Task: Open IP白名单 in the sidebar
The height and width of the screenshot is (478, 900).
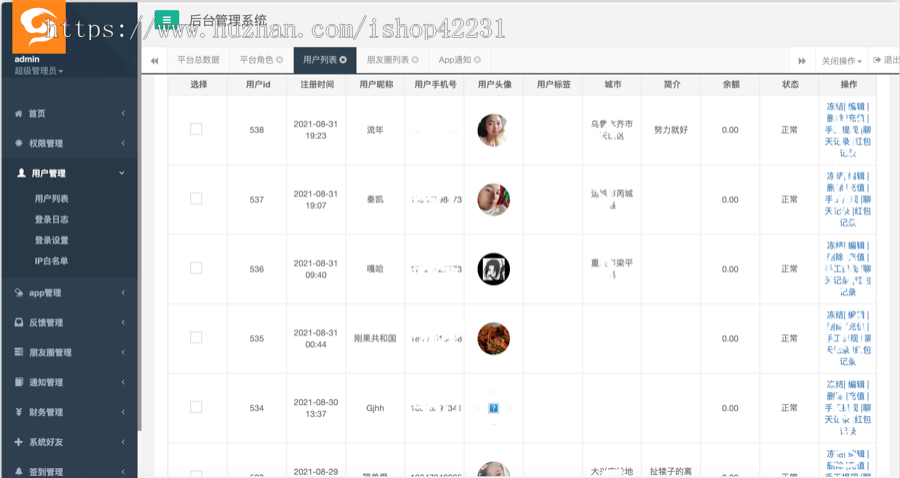Action: click(x=51, y=261)
